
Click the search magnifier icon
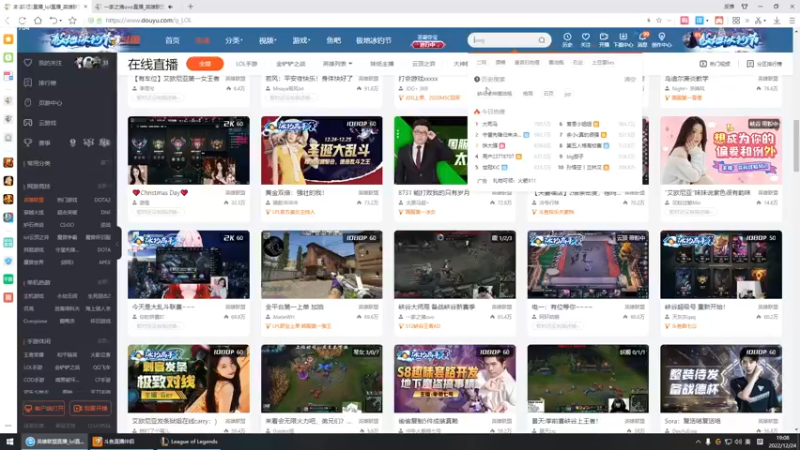point(541,40)
